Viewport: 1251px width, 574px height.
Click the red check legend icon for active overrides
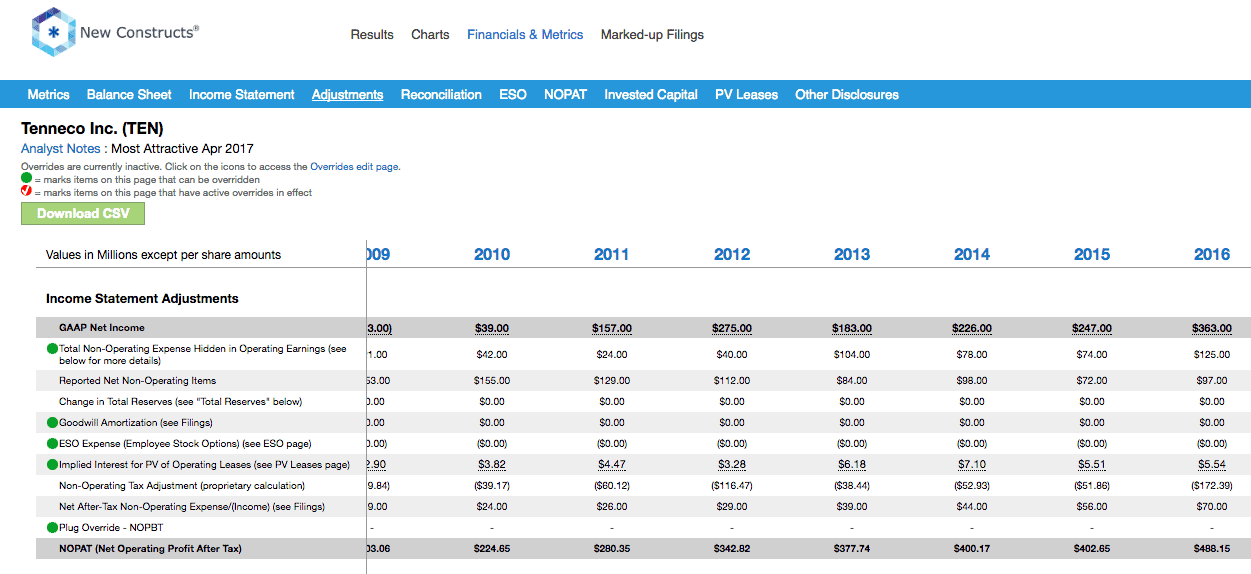27,192
